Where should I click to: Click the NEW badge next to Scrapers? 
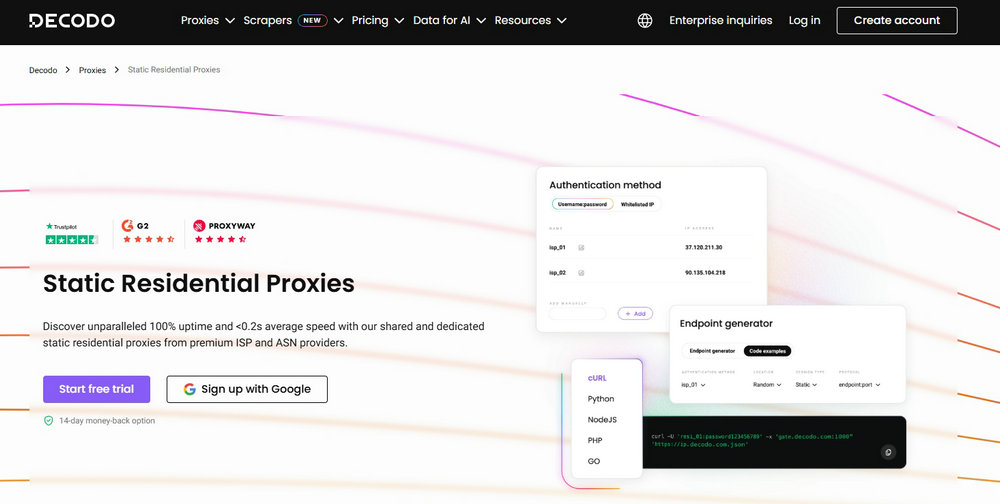[312, 20]
